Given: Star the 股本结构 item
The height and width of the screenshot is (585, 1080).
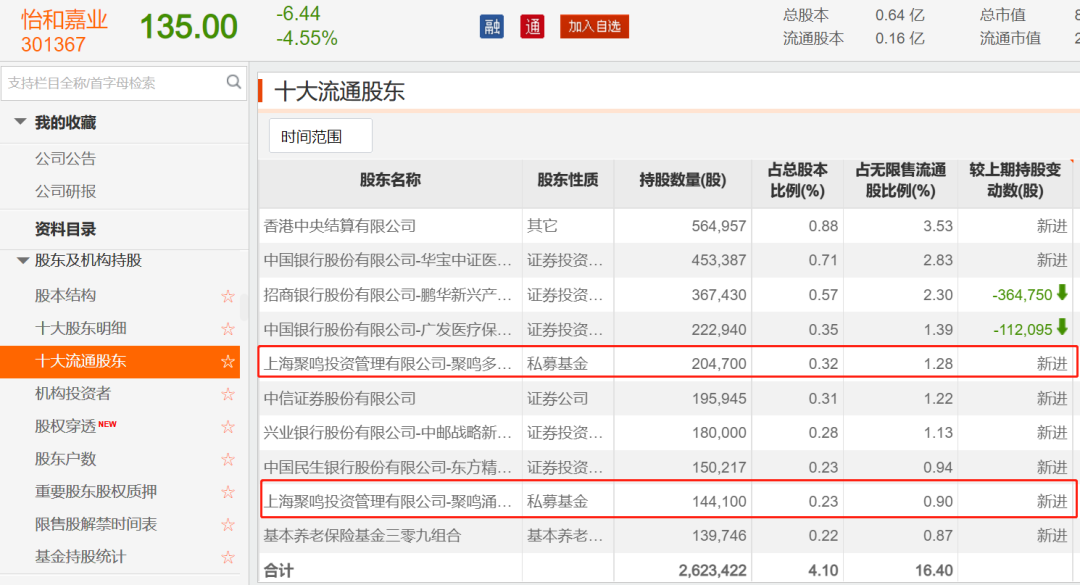Looking at the screenshot, I should pyautogui.click(x=228, y=296).
